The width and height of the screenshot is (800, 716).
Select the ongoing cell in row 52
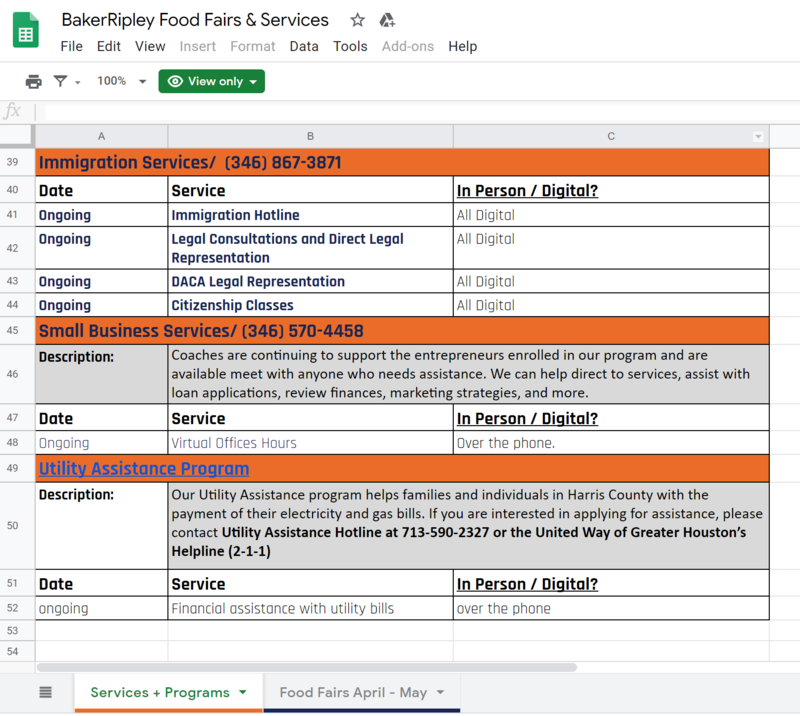point(102,608)
